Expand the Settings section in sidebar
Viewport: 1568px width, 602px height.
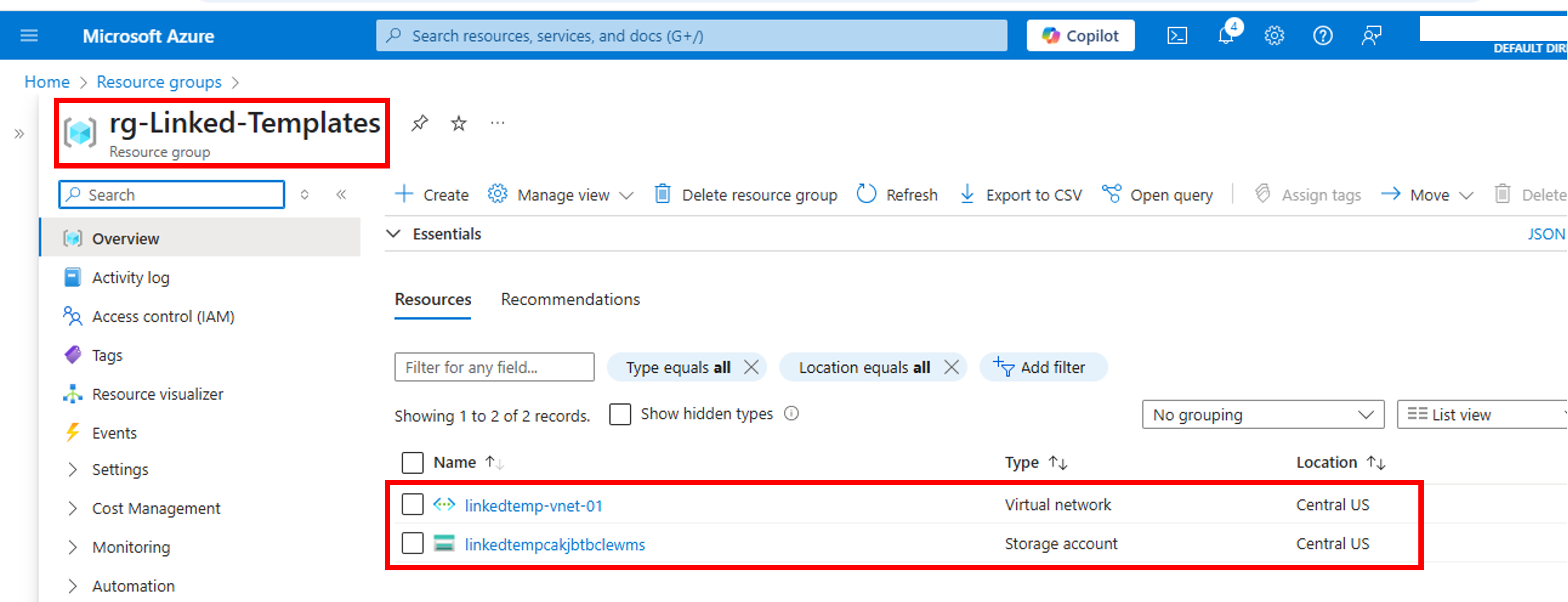tap(121, 469)
